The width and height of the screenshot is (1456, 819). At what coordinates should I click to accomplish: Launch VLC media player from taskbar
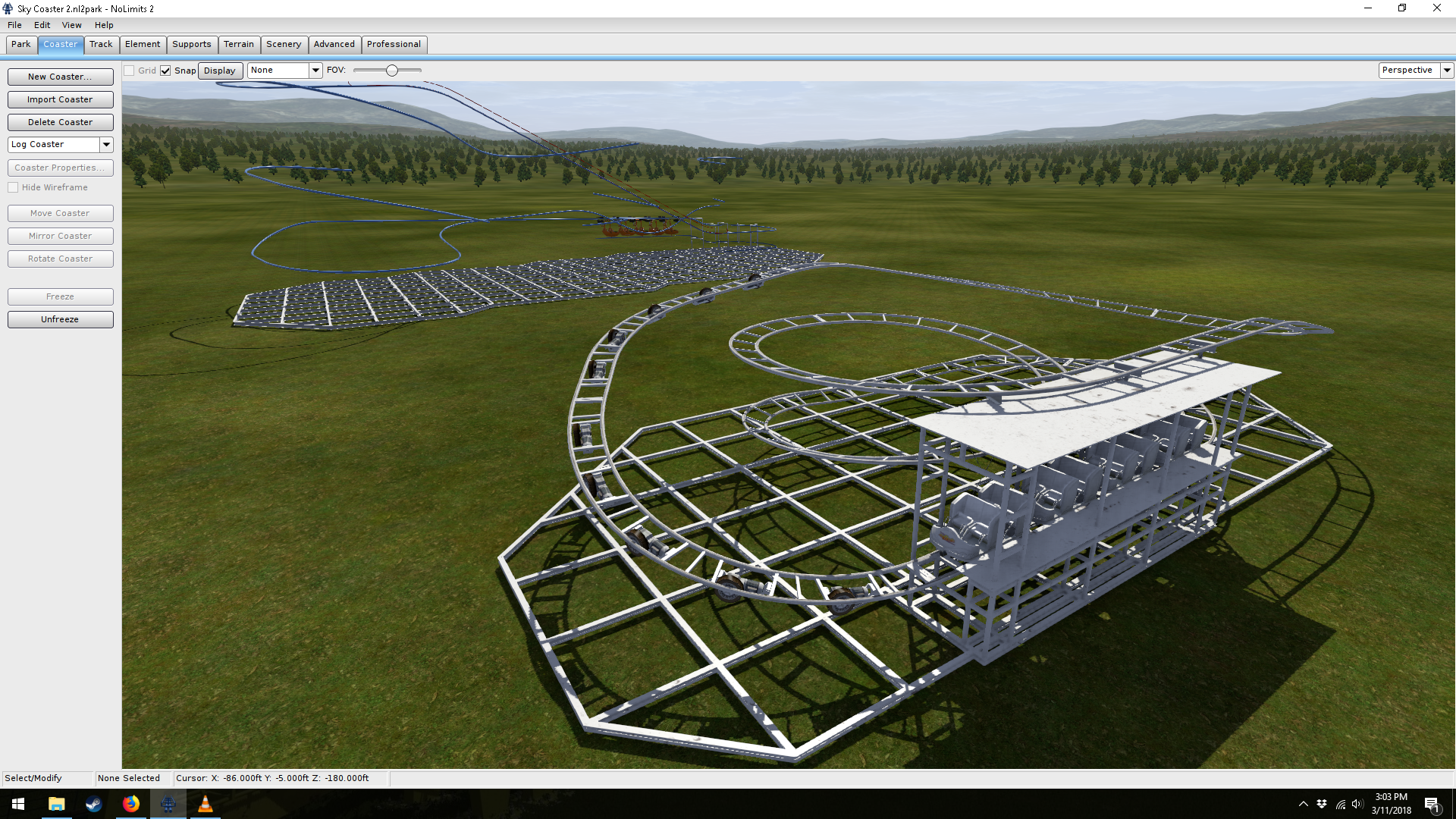(205, 804)
